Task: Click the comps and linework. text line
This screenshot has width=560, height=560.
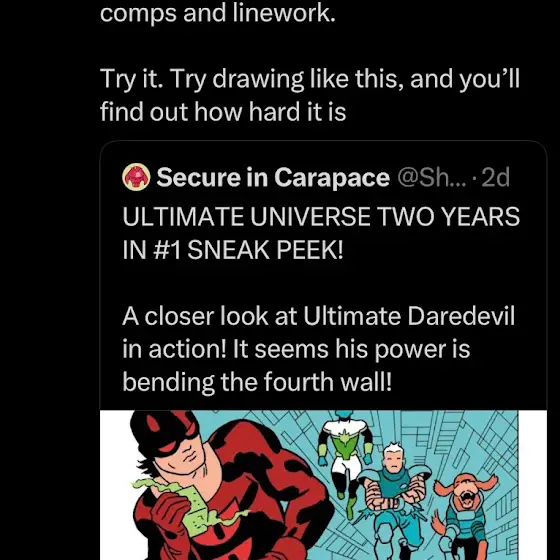Action: point(218,14)
